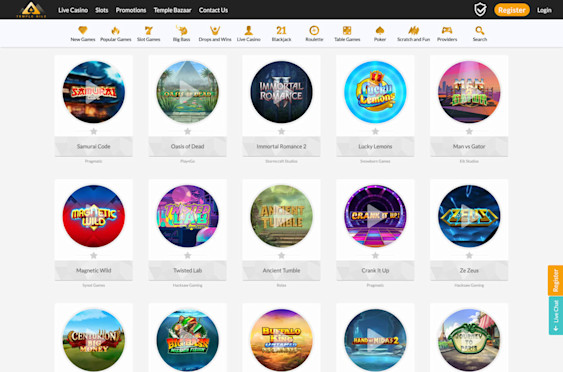This screenshot has width=563, height=372.
Task: Click the orange Register button in header
Action: (x=512, y=10)
